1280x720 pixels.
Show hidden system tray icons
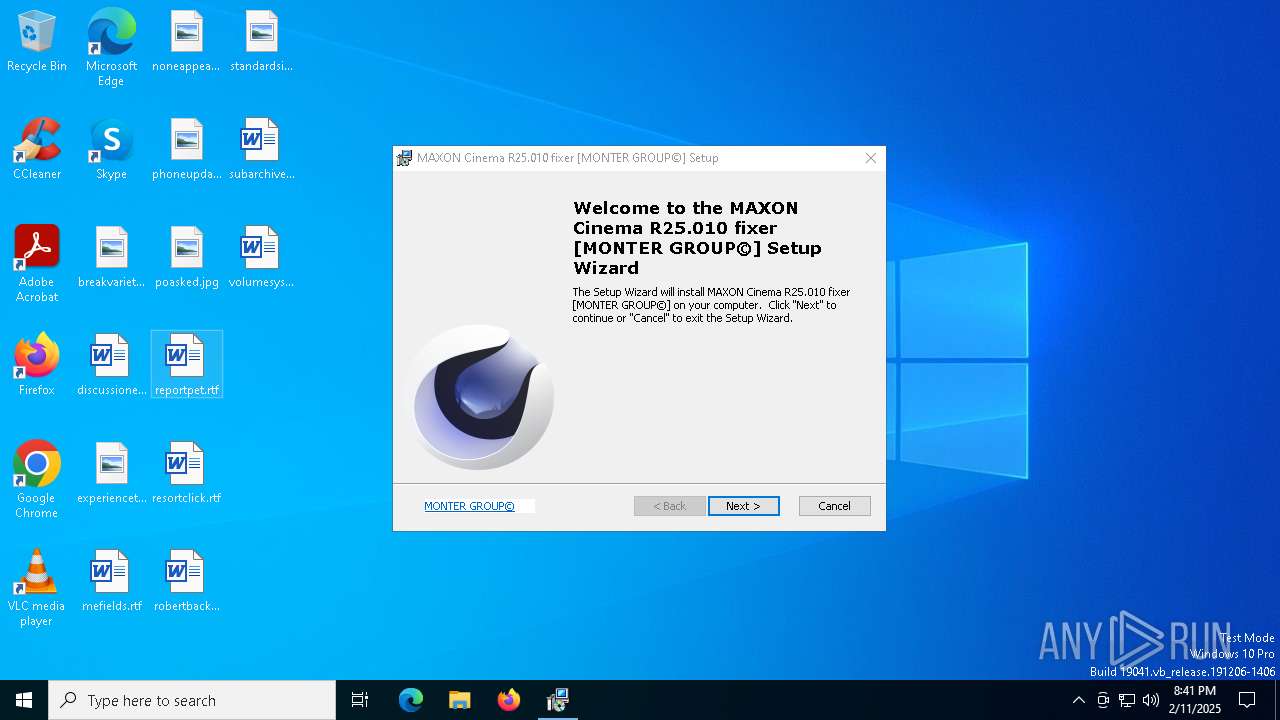[1078, 700]
